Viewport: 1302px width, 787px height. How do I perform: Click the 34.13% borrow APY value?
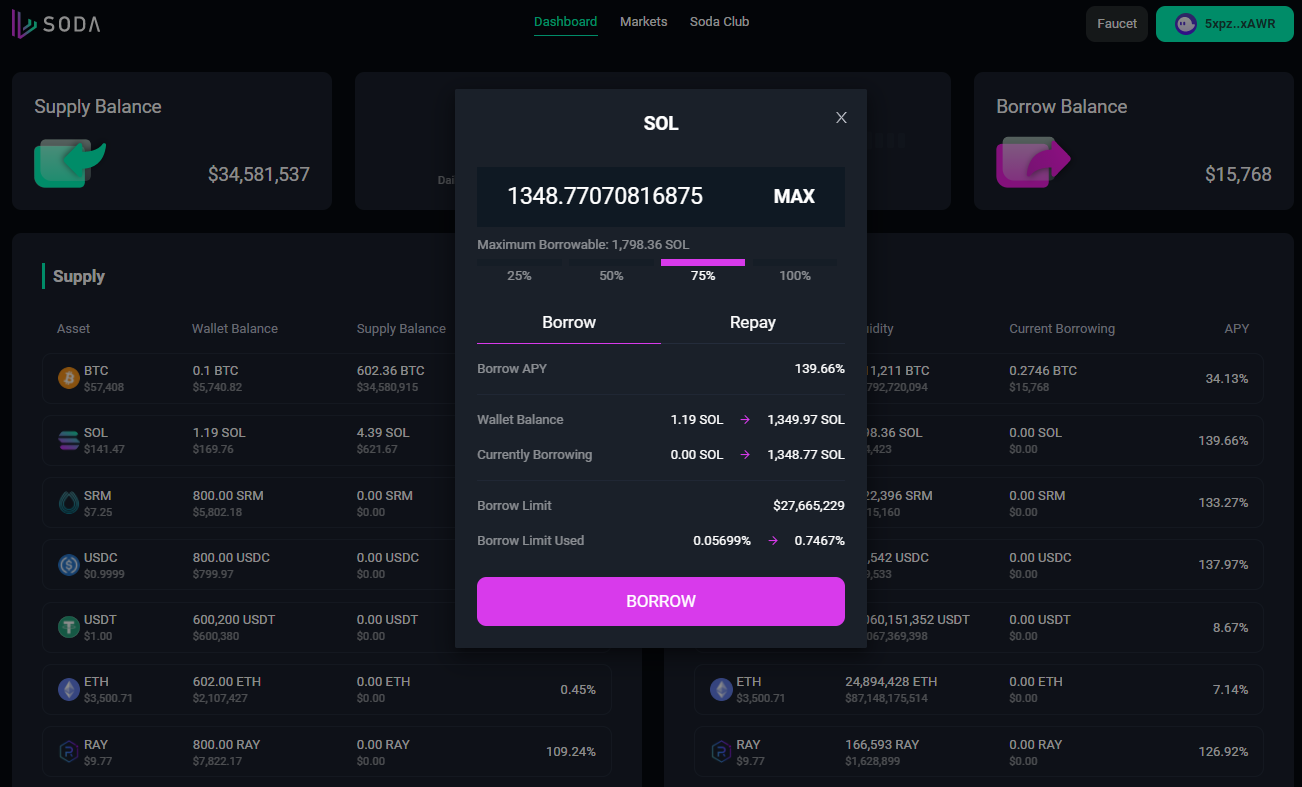pyautogui.click(x=1227, y=378)
